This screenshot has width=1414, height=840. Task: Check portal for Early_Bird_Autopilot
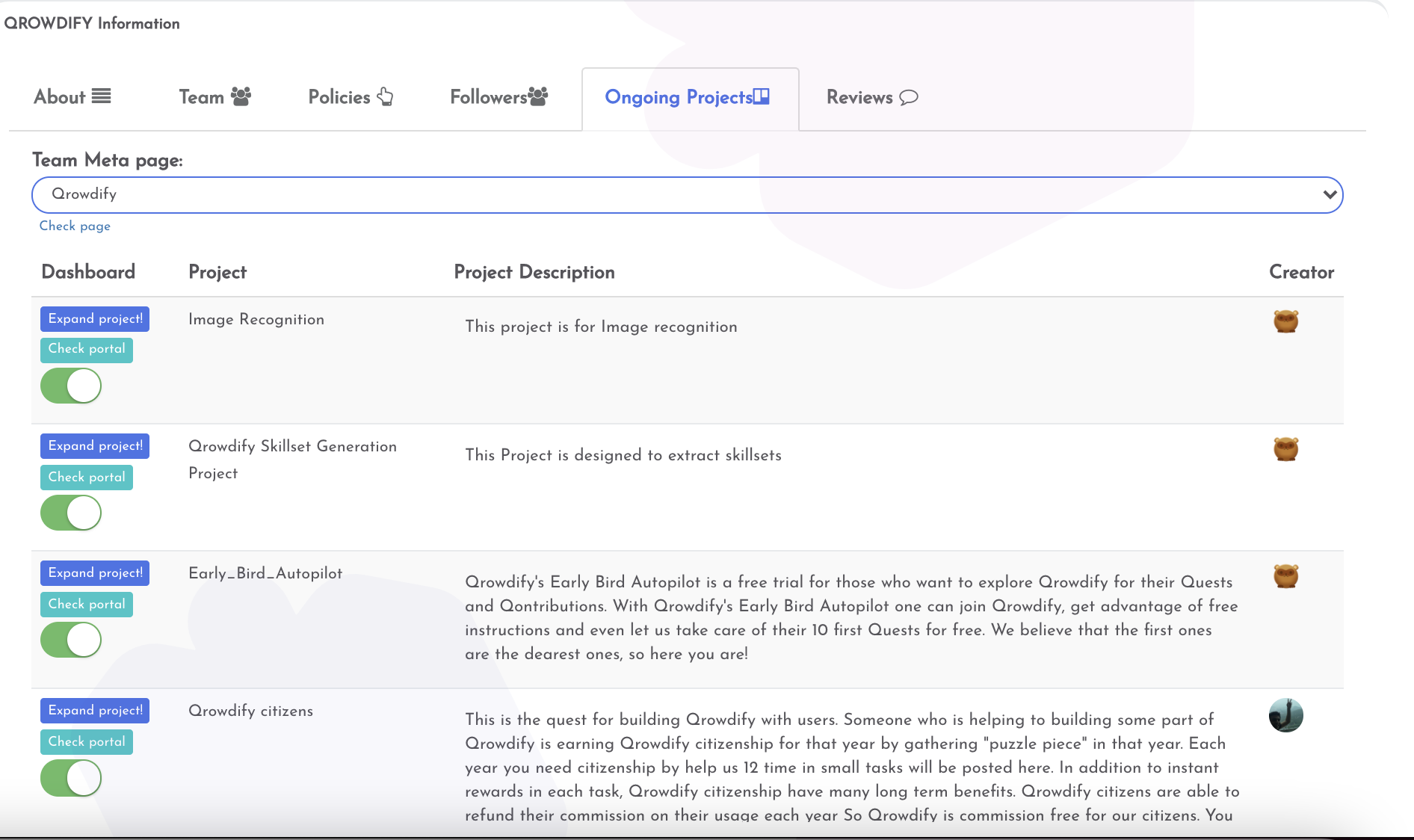point(87,605)
